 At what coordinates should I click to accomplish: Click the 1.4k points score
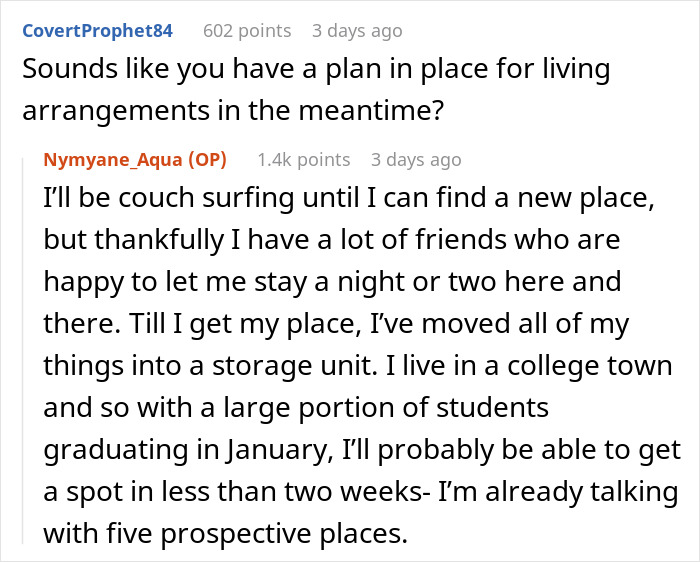(303, 159)
